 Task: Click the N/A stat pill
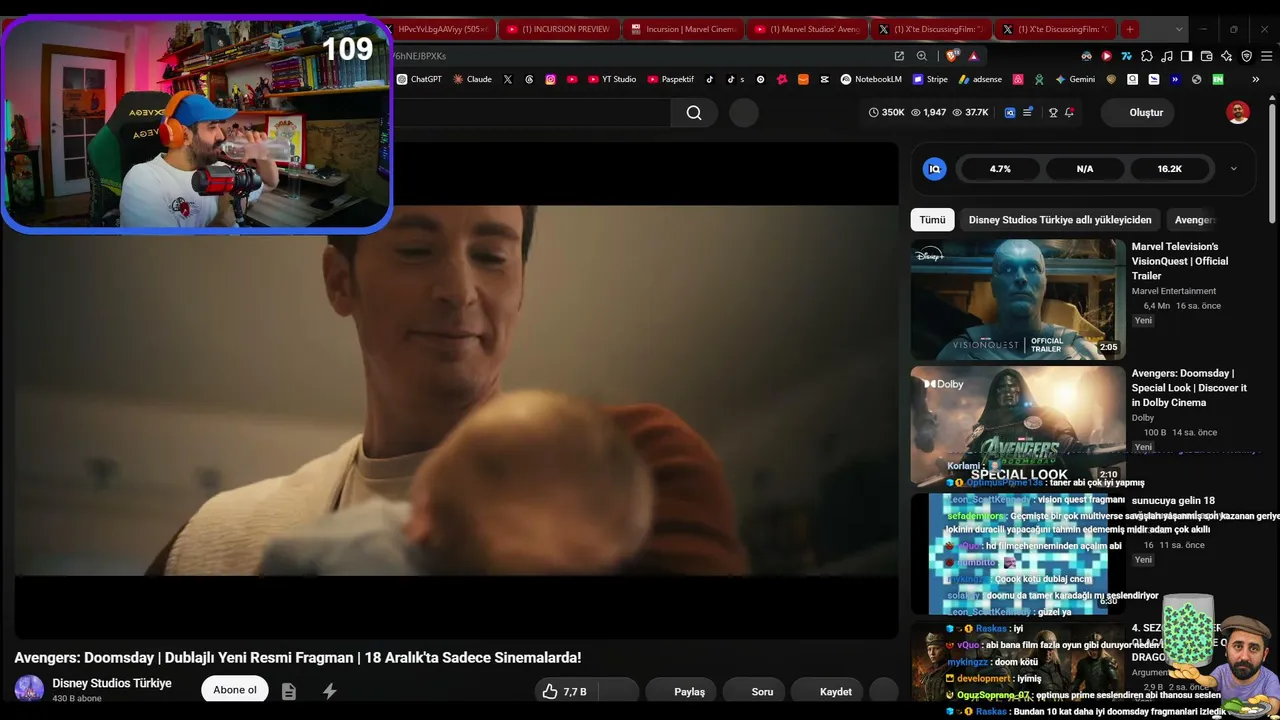point(1085,169)
